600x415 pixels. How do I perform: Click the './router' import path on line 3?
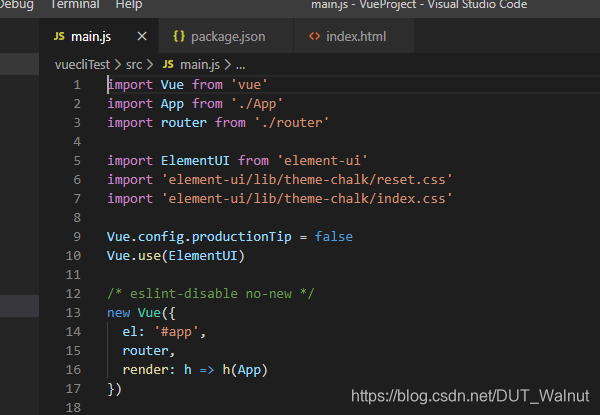(x=291, y=123)
